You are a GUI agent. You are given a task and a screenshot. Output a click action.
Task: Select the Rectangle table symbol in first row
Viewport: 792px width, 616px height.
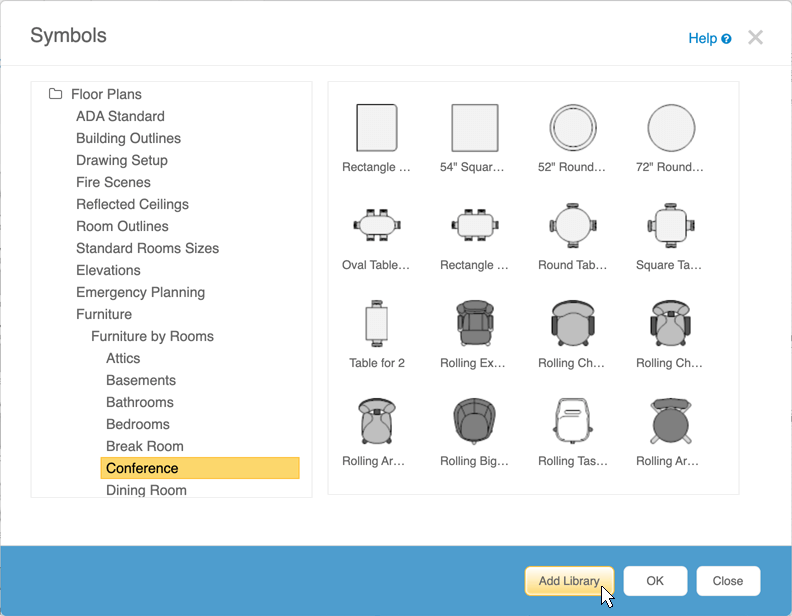(x=377, y=128)
